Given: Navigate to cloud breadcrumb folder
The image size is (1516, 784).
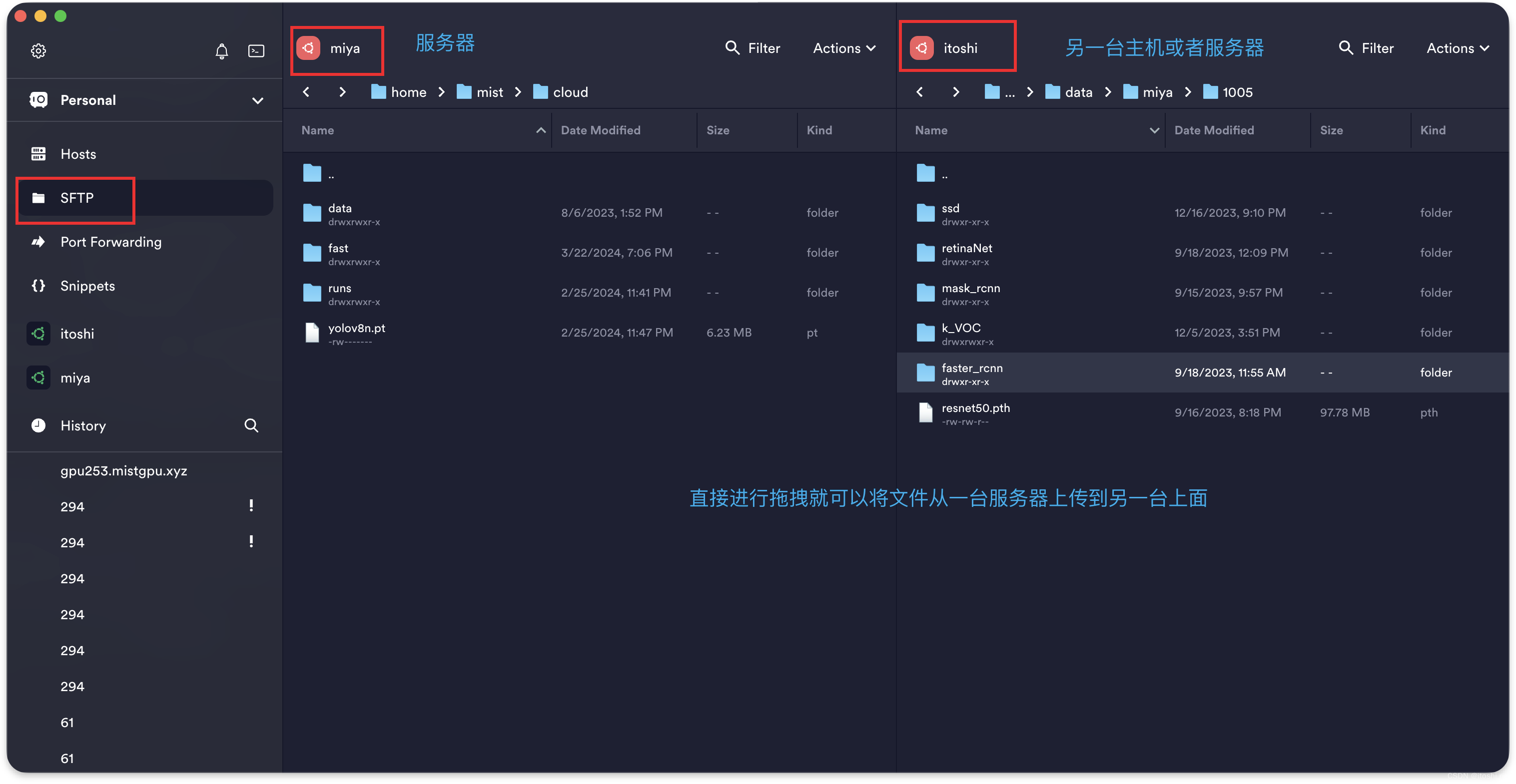Looking at the screenshot, I should click(560, 92).
